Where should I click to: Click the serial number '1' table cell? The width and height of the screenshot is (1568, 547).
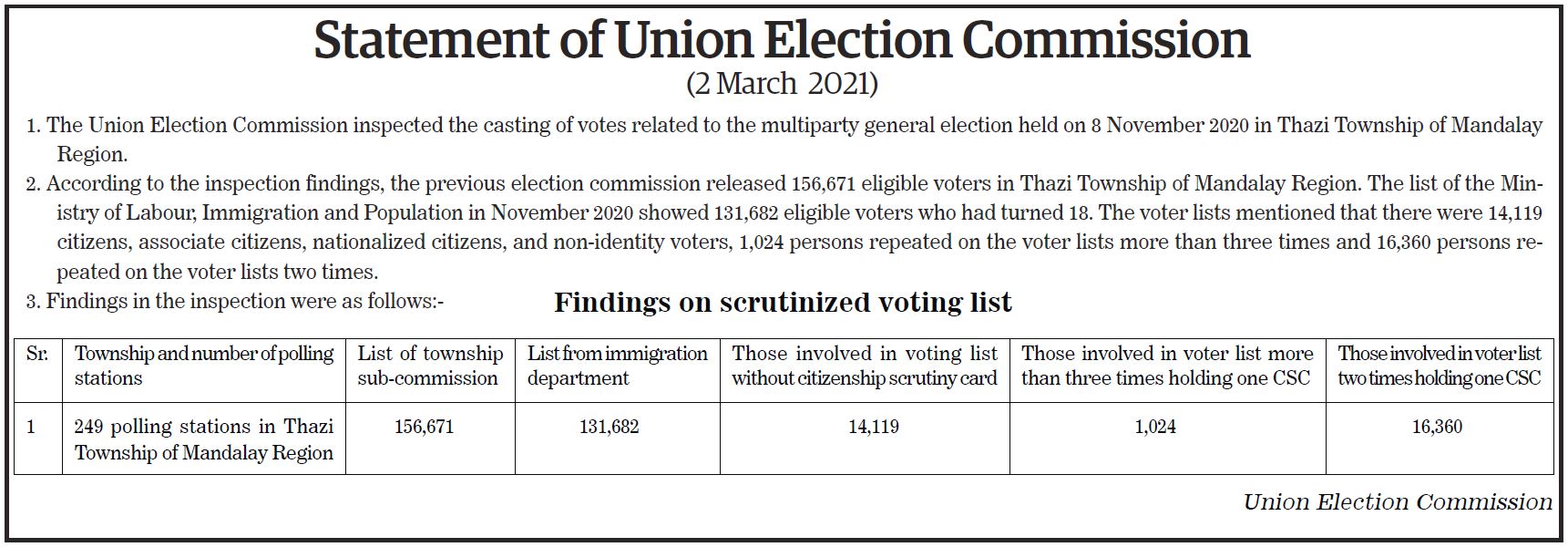[x=31, y=427]
